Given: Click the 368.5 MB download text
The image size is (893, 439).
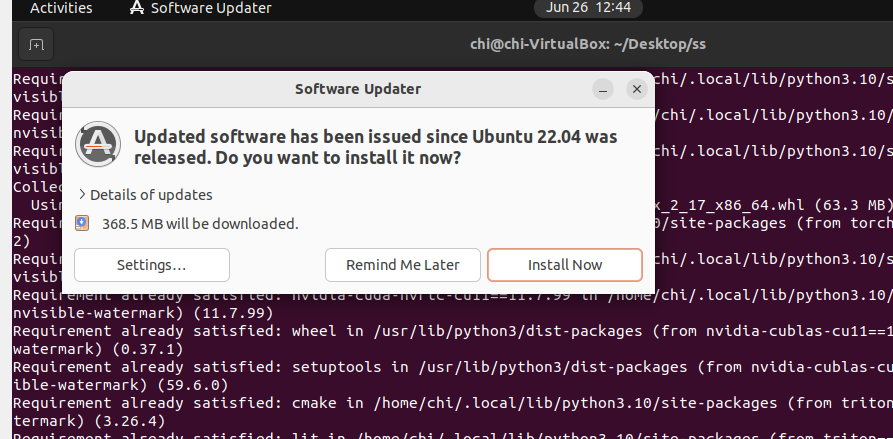Looking at the screenshot, I should click(x=200, y=223).
